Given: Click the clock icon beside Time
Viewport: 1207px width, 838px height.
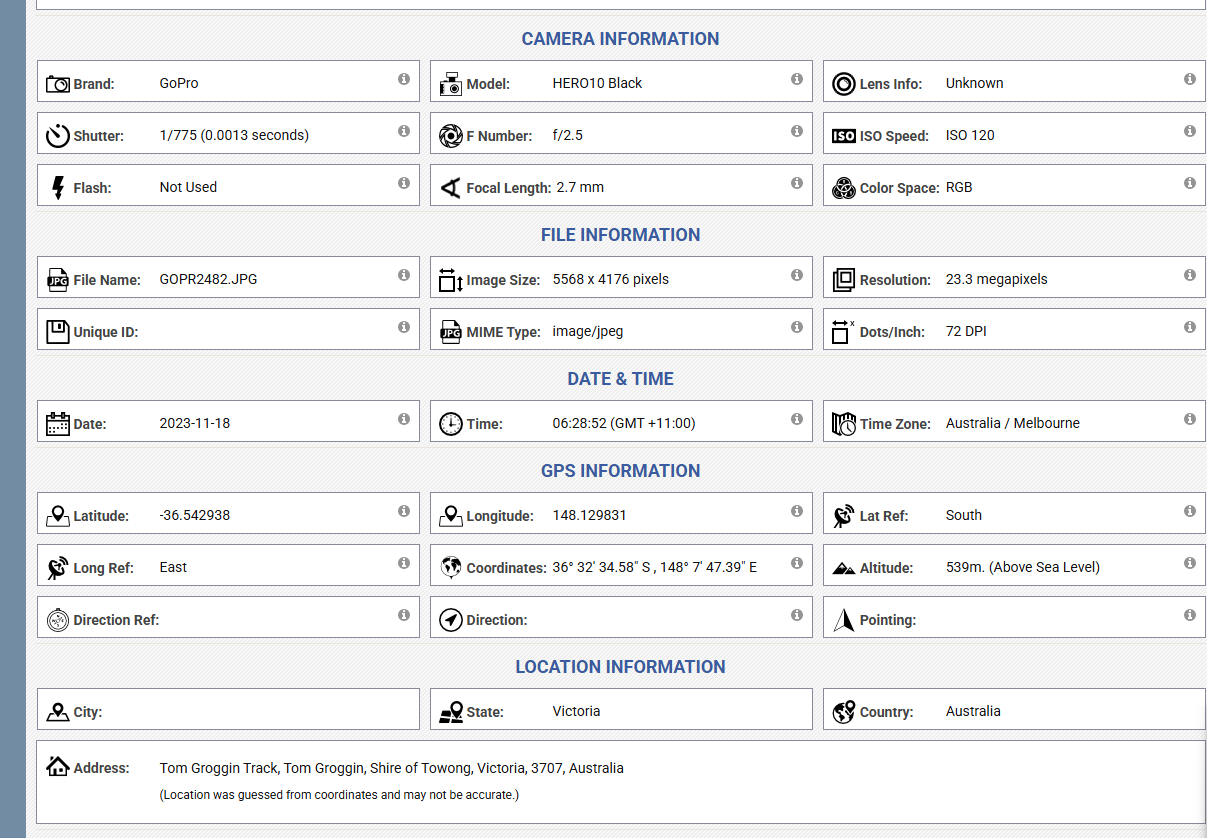Looking at the screenshot, I should (451, 424).
